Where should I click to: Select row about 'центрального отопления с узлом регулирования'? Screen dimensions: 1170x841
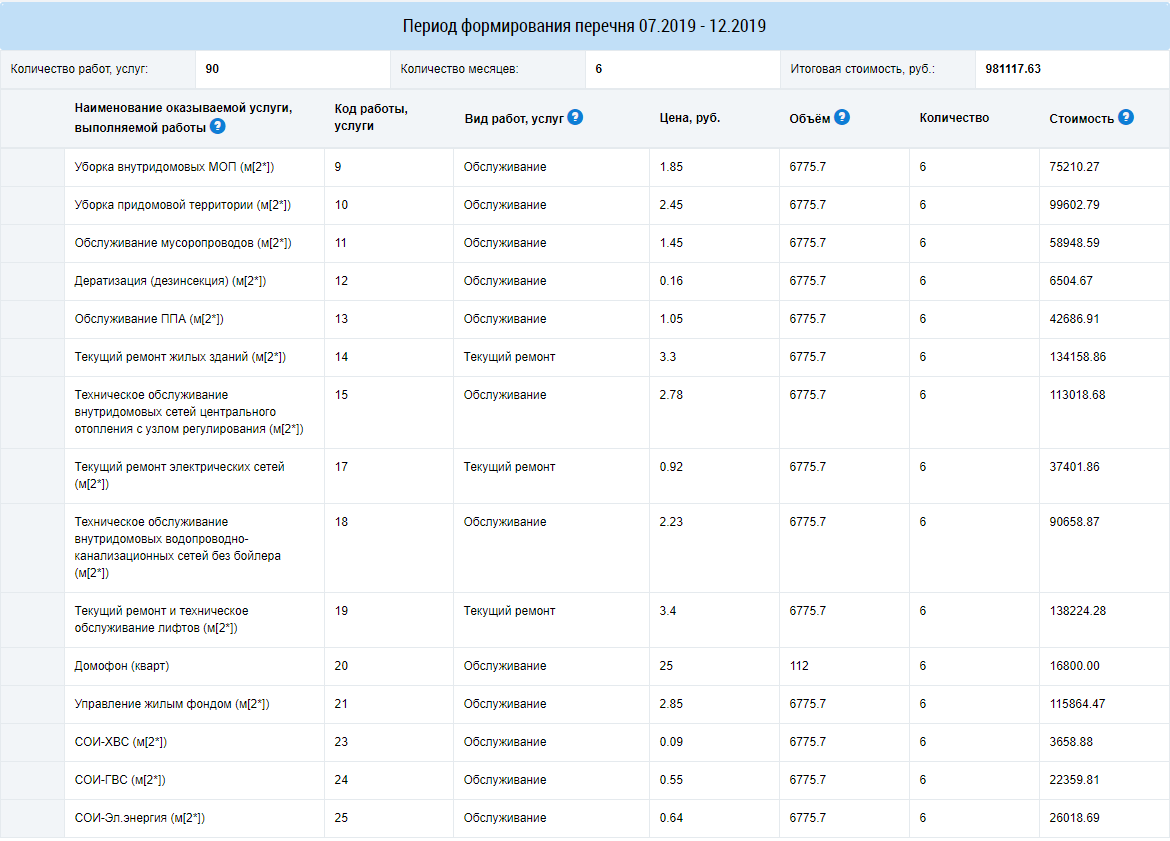coord(585,413)
